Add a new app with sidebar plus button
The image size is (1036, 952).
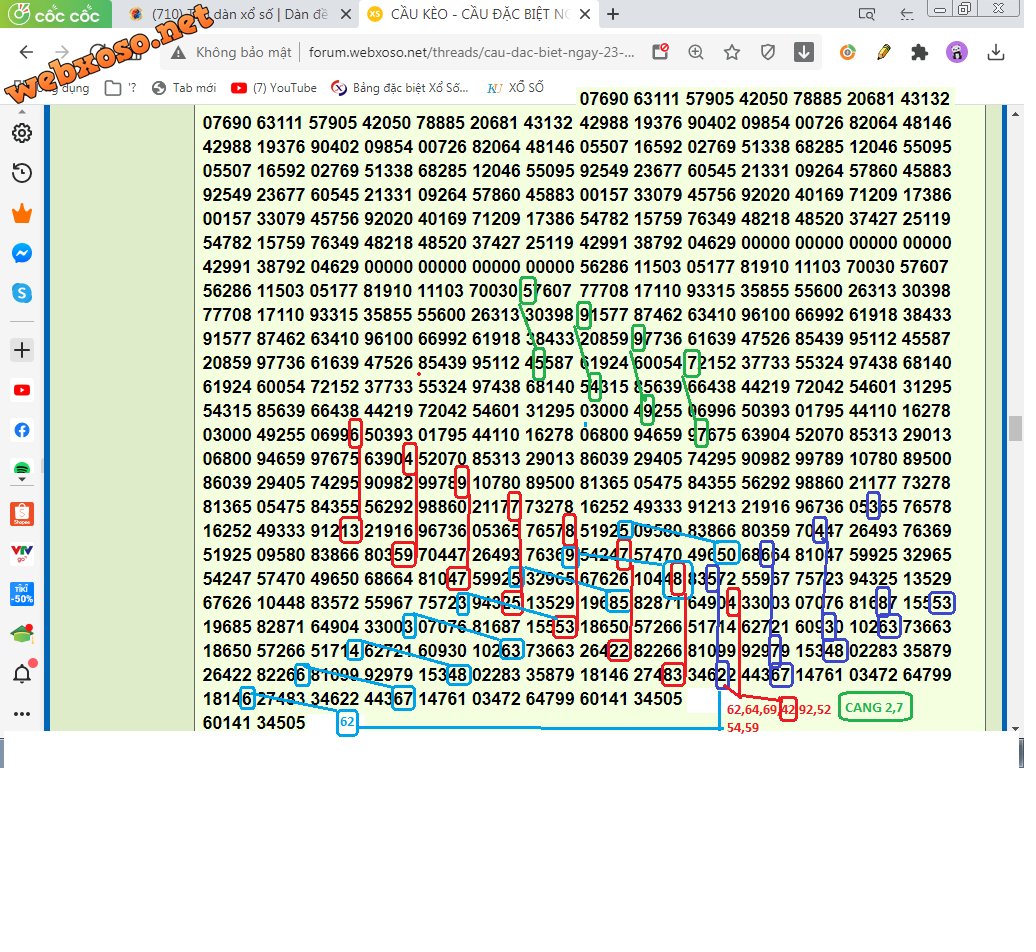point(22,350)
